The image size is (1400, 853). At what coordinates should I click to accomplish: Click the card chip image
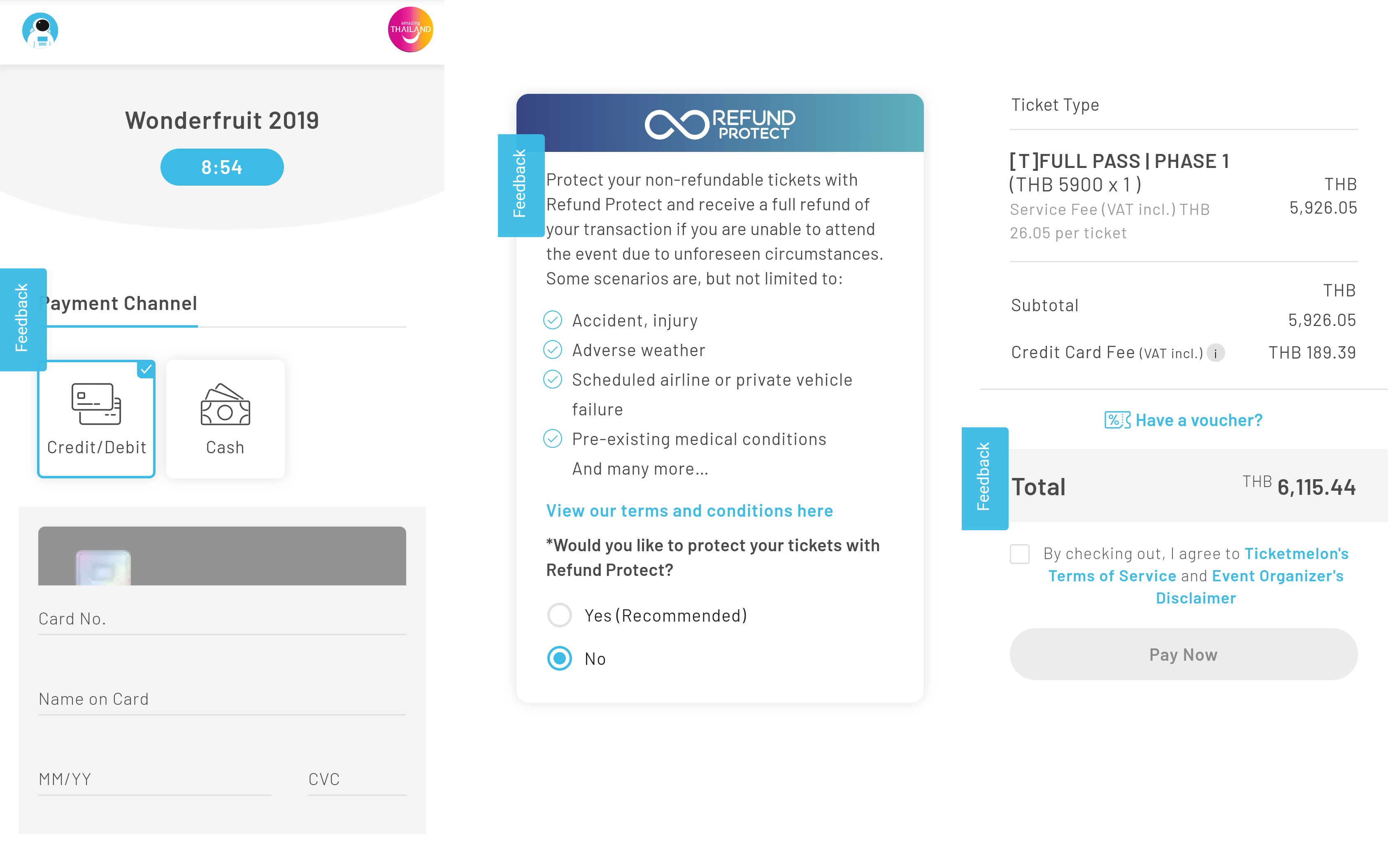pyautogui.click(x=103, y=567)
